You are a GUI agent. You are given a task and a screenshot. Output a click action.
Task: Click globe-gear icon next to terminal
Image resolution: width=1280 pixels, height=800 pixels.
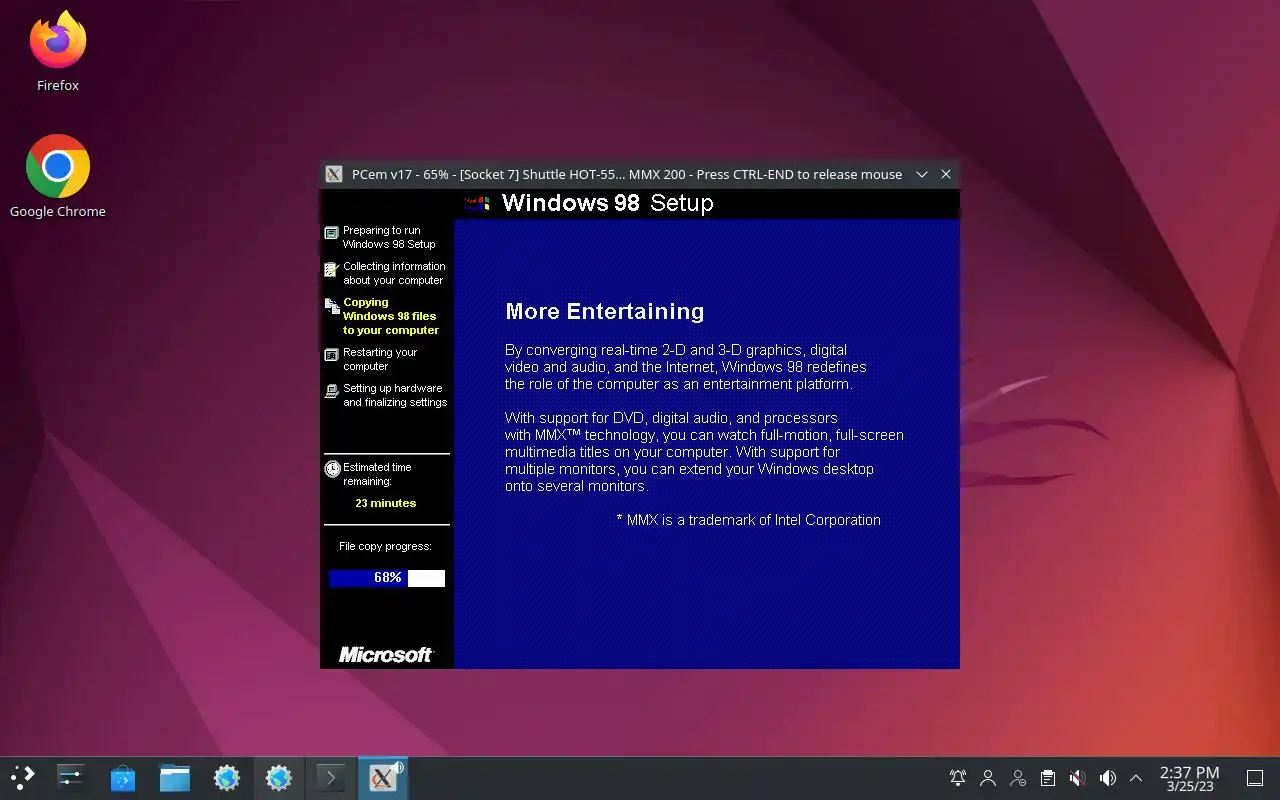279,778
